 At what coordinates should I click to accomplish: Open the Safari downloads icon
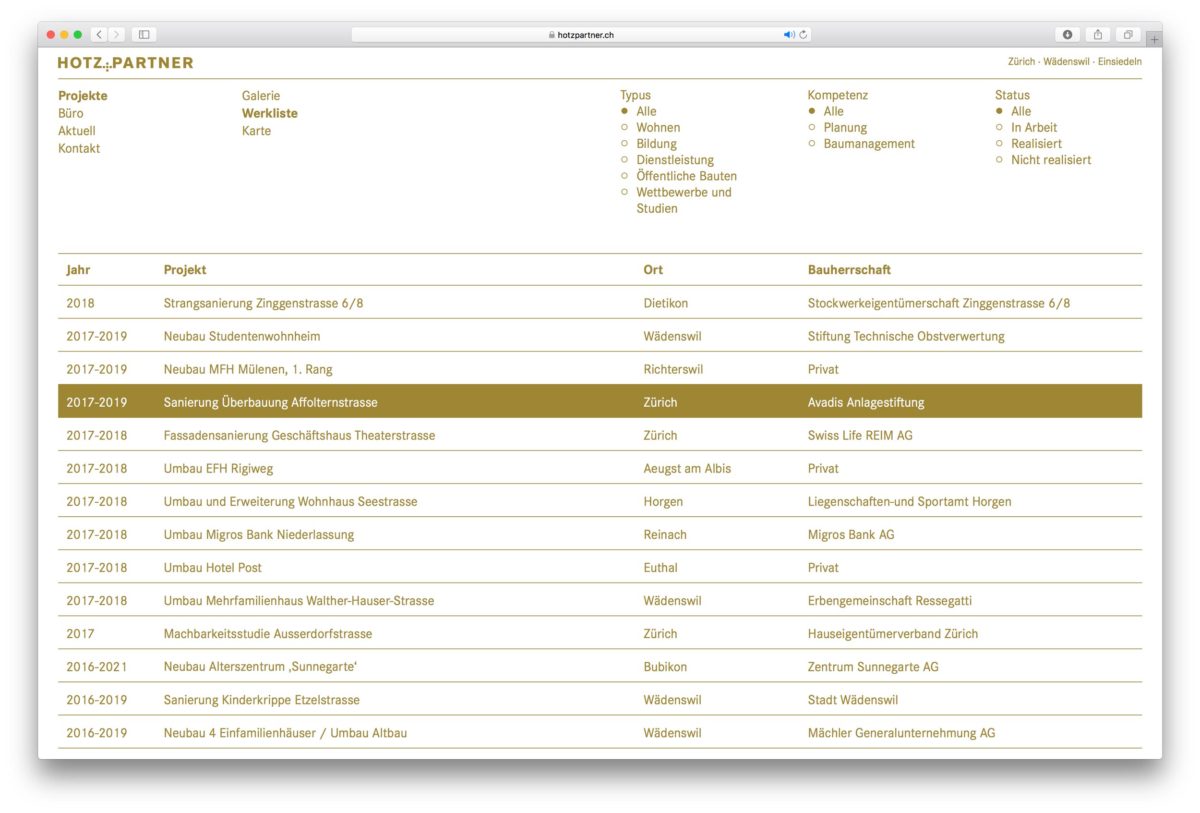1067,35
